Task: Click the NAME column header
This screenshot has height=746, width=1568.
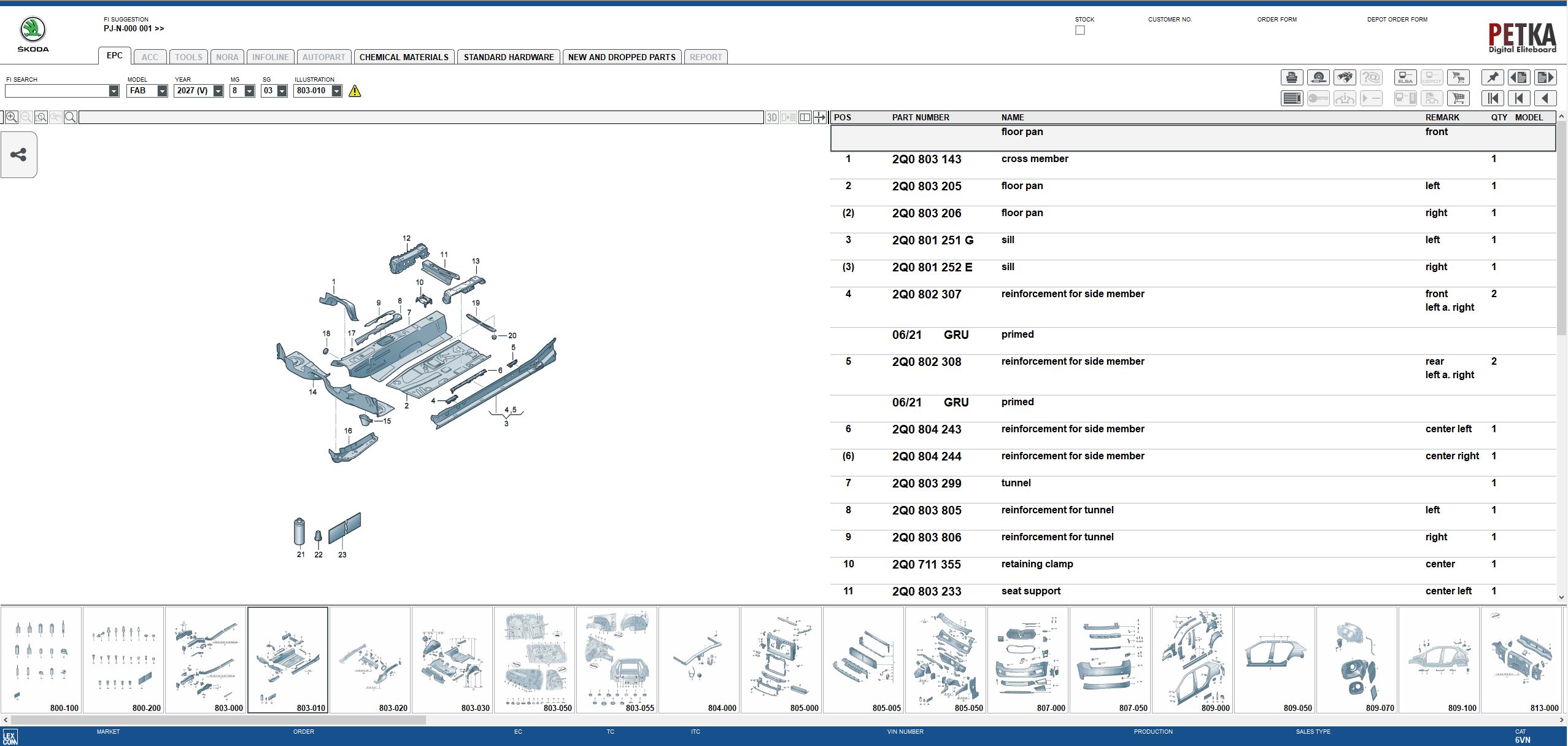Action: 1013,117
